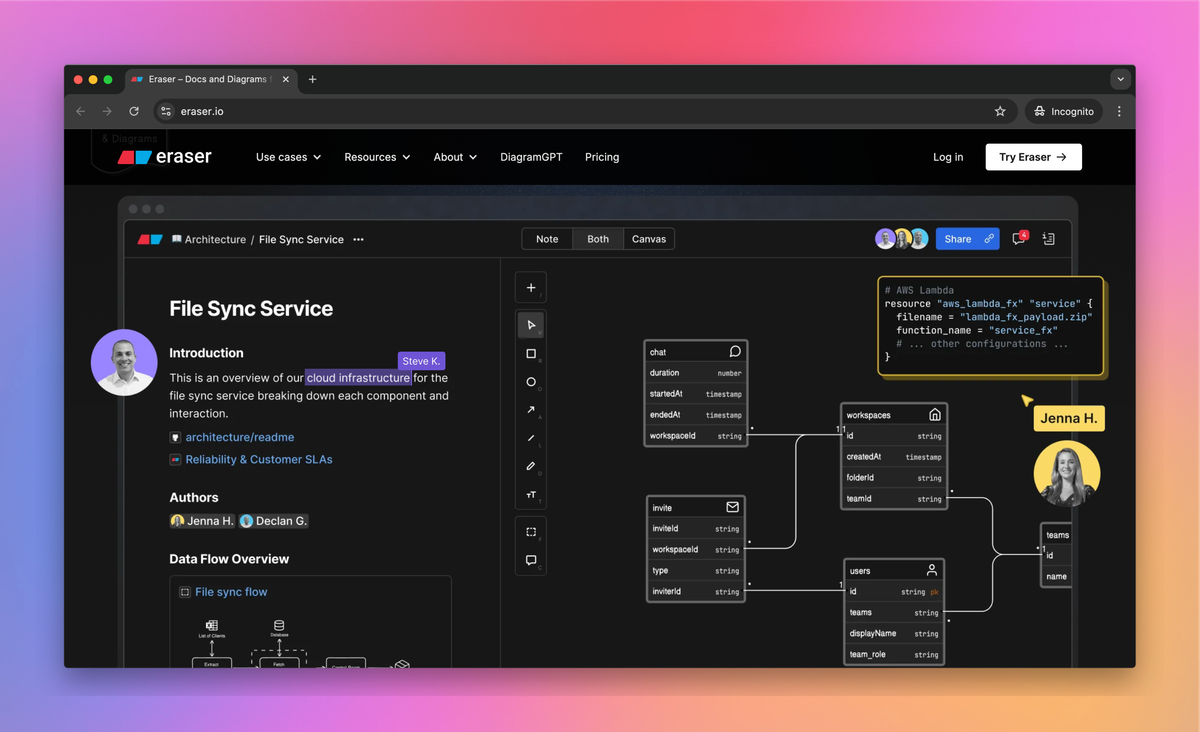Click the Jenna H. yellow cursor label
This screenshot has height=732, width=1200.
1069,418
